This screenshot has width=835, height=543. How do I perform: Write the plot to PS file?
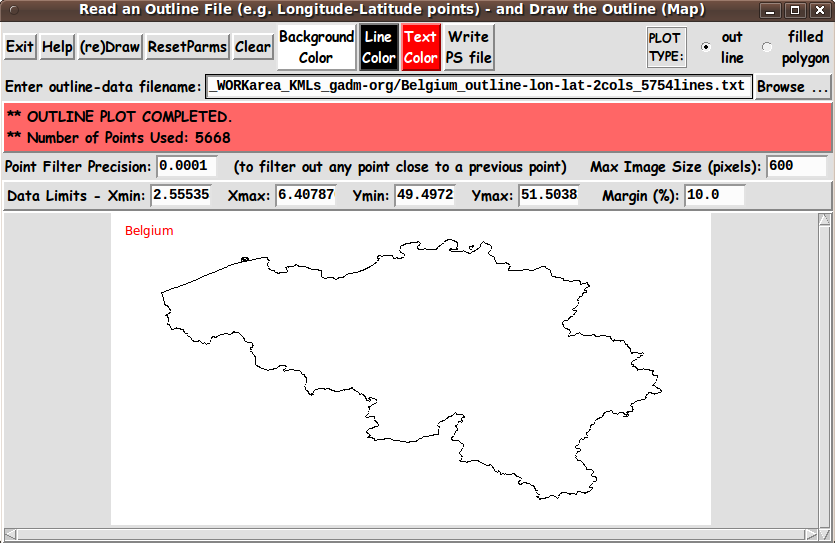coord(469,47)
